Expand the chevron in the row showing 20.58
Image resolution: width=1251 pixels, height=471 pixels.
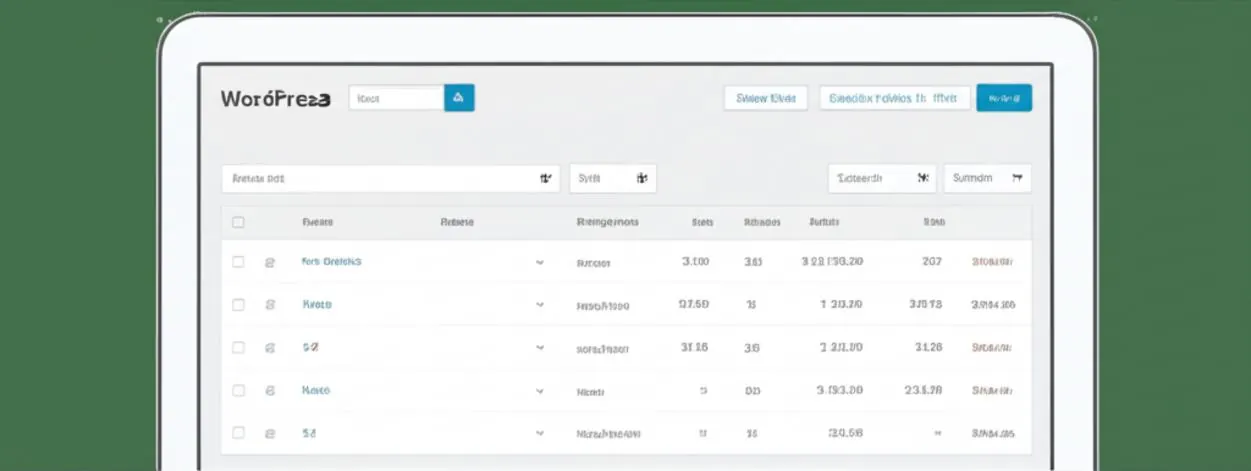pyautogui.click(x=540, y=434)
